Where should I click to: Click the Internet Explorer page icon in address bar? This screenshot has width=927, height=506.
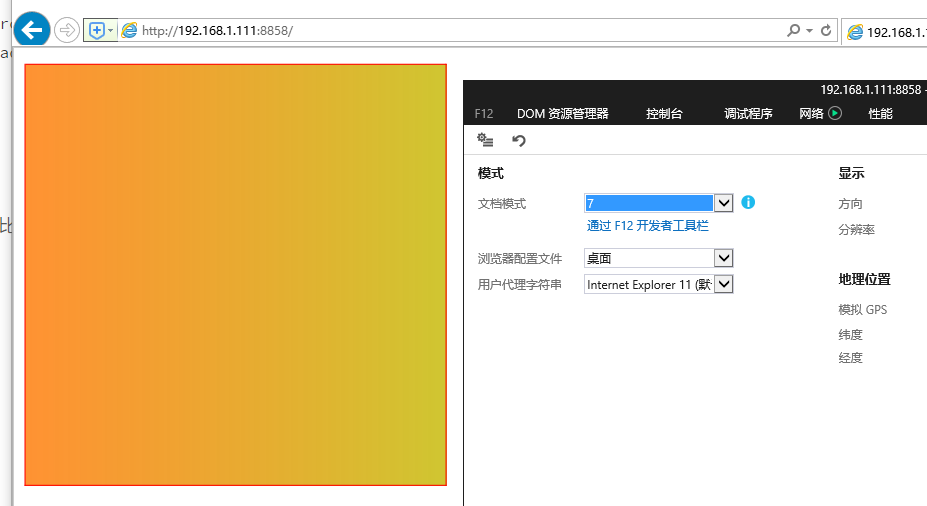[129, 30]
